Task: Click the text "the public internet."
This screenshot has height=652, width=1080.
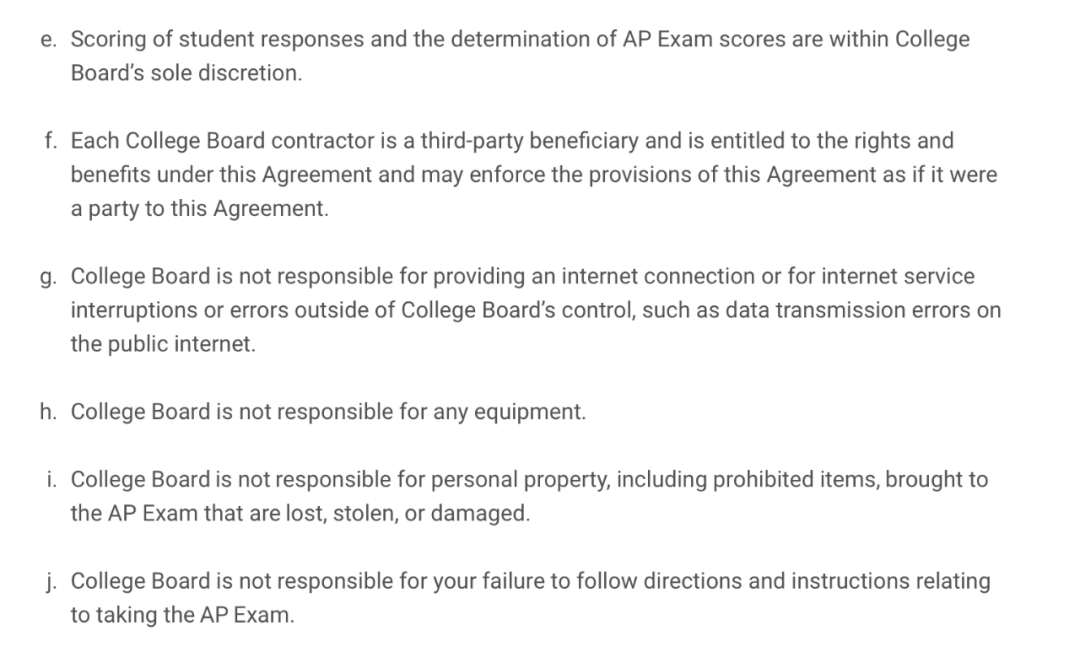Action: pyautogui.click(x=163, y=345)
